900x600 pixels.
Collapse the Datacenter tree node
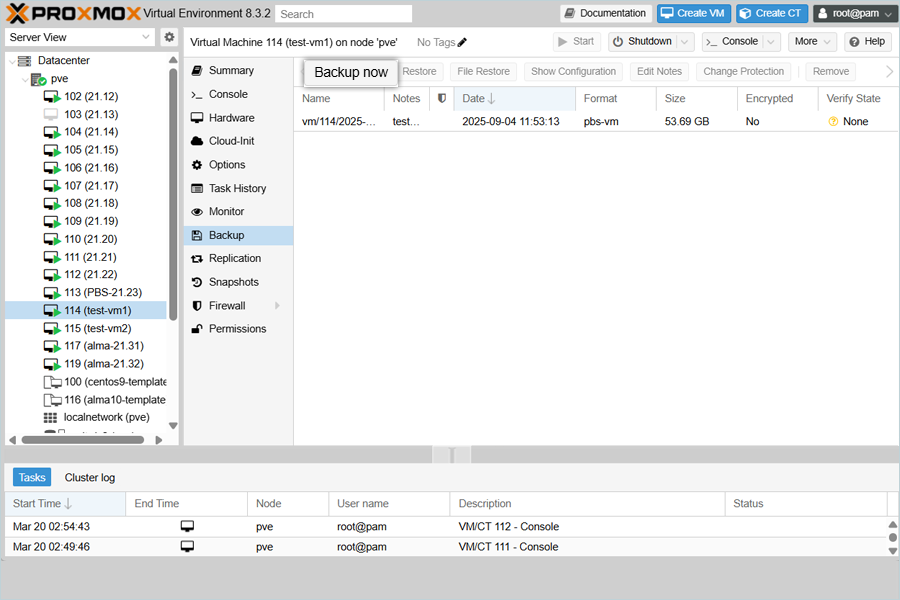(x=12, y=61)
